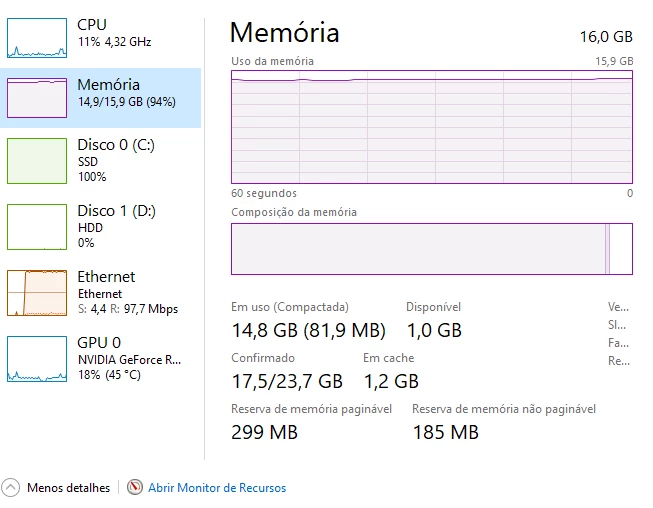Viewport: 653px width, 508px height.
Task: Open the Abrir Monitor de Recursos link
Action: point(217,488)
